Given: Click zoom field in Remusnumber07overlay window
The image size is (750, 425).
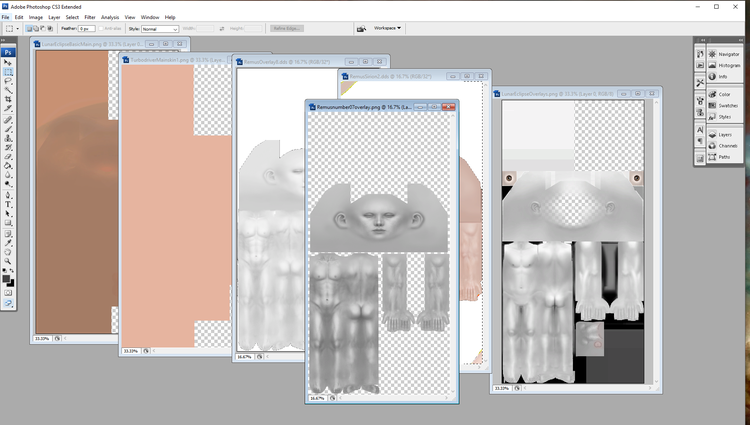Looking at the screenshot, I should [x=317, y=398].
